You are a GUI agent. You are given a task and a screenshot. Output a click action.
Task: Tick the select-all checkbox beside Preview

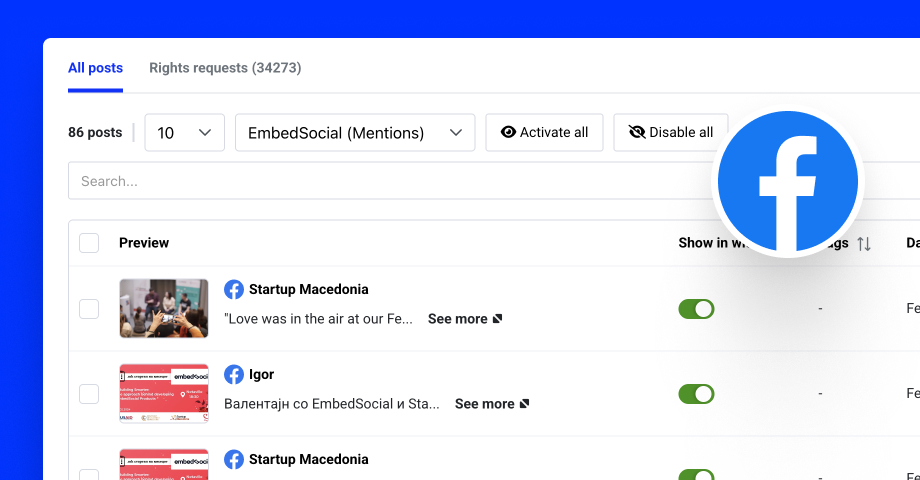(x=89, y=243)
